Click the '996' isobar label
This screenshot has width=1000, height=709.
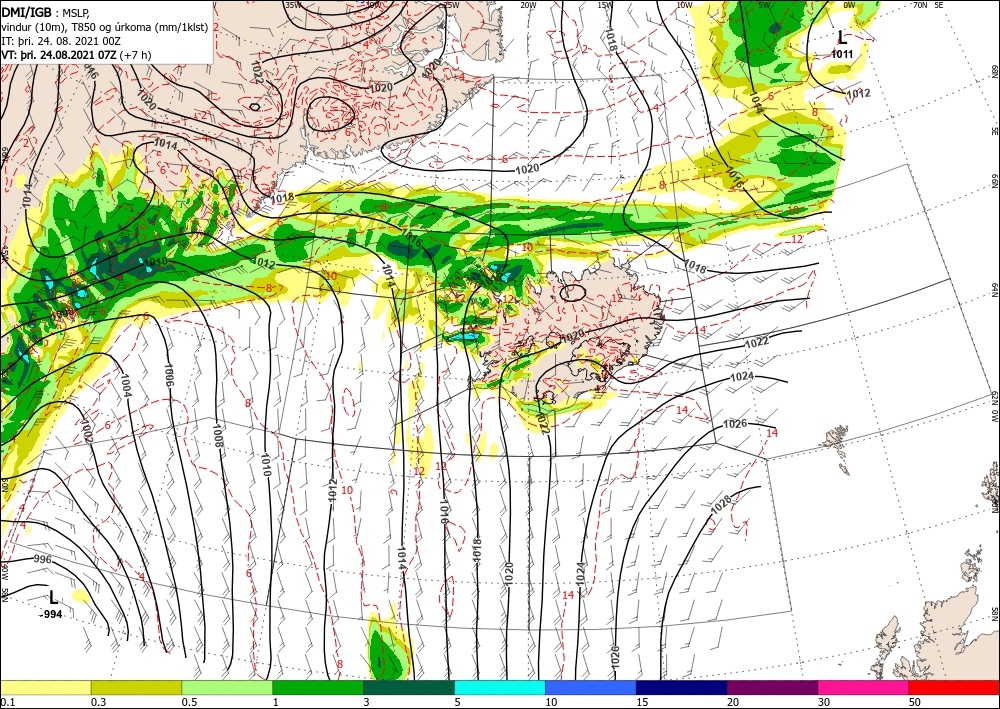[42, 559]
